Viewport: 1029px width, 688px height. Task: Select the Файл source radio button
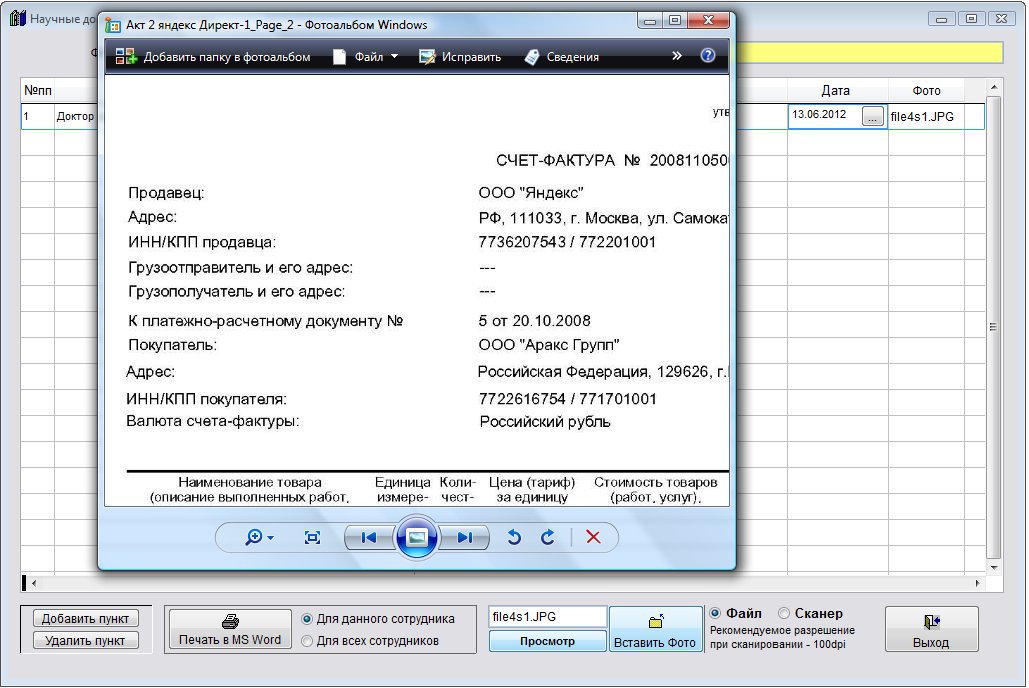[x=715, y=613]
